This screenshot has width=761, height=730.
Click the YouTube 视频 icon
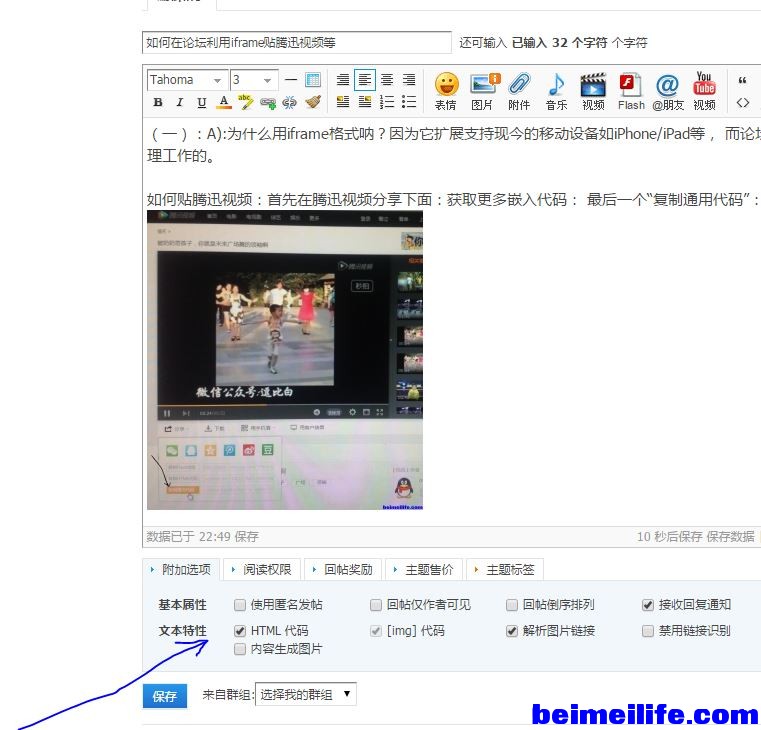point(704,89)
